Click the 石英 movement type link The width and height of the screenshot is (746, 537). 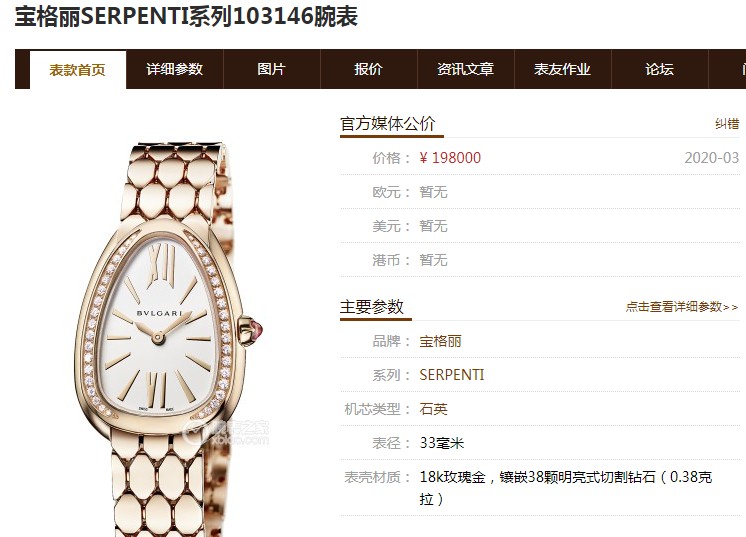tap(433, 409)
